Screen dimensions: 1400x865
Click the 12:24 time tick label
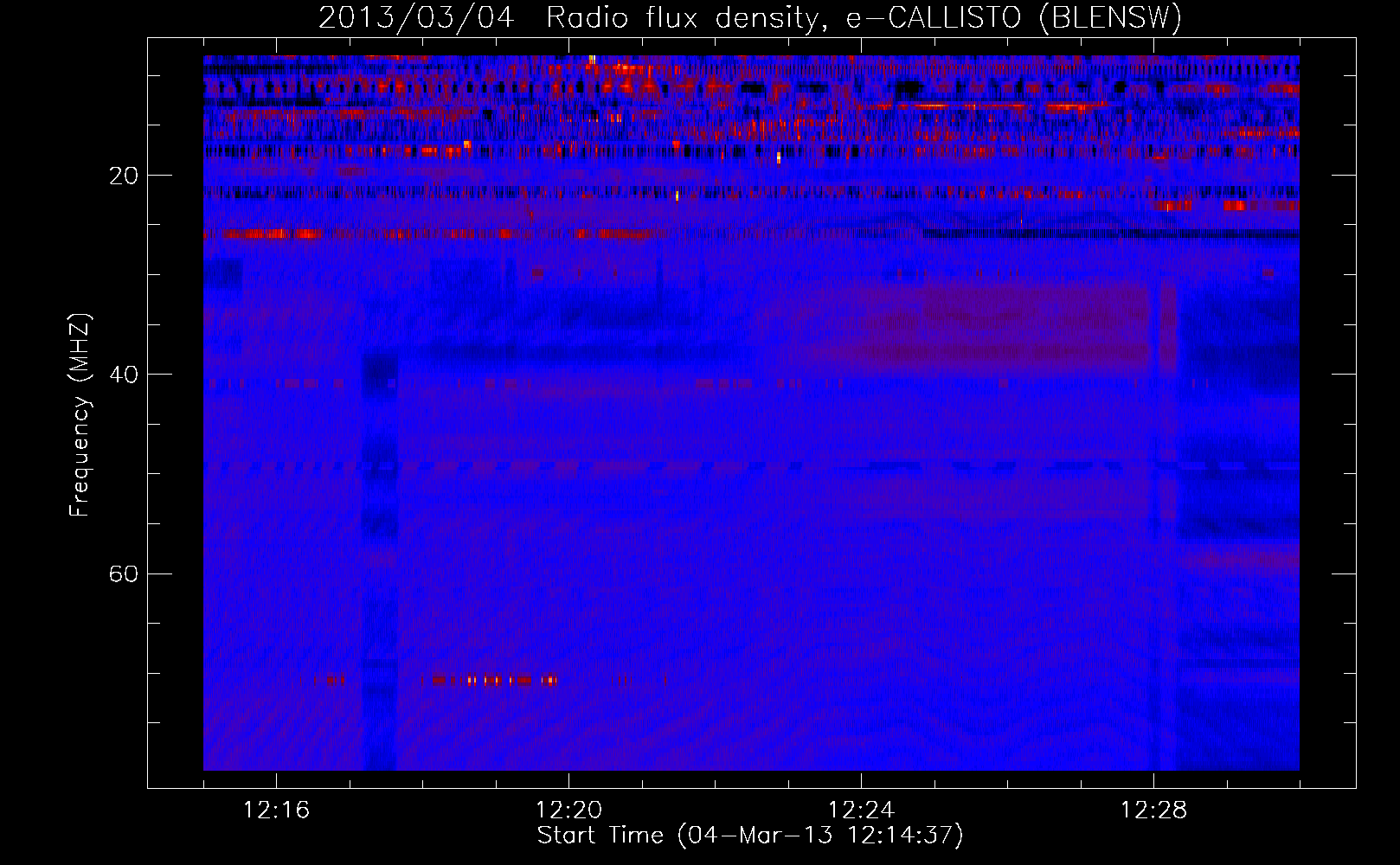pos(861,811)
